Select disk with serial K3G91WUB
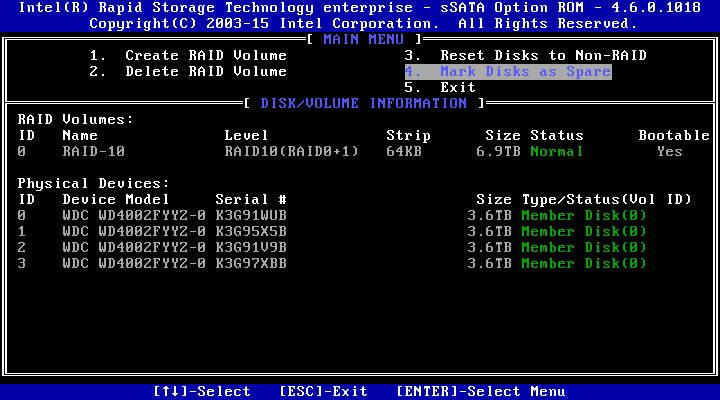The width and height of the screenshot is (720, 400). click(251, 215)
